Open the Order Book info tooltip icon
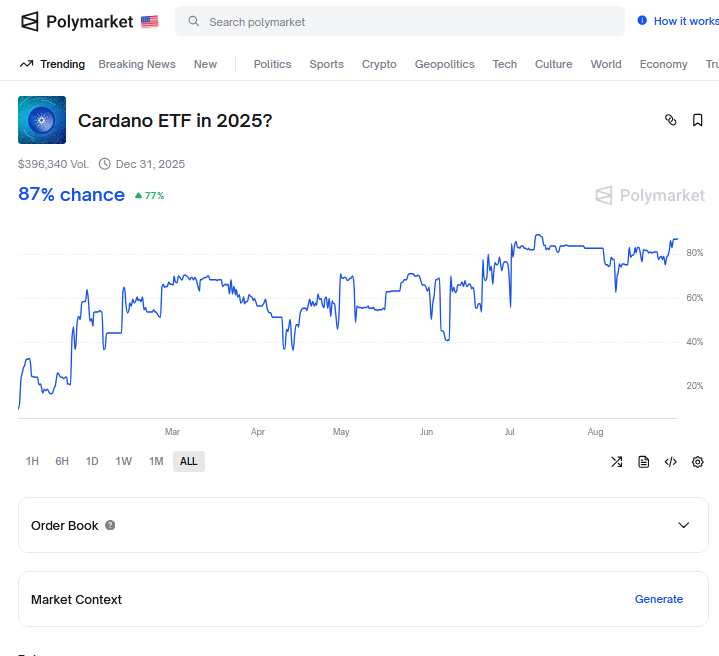 point(110,525)
